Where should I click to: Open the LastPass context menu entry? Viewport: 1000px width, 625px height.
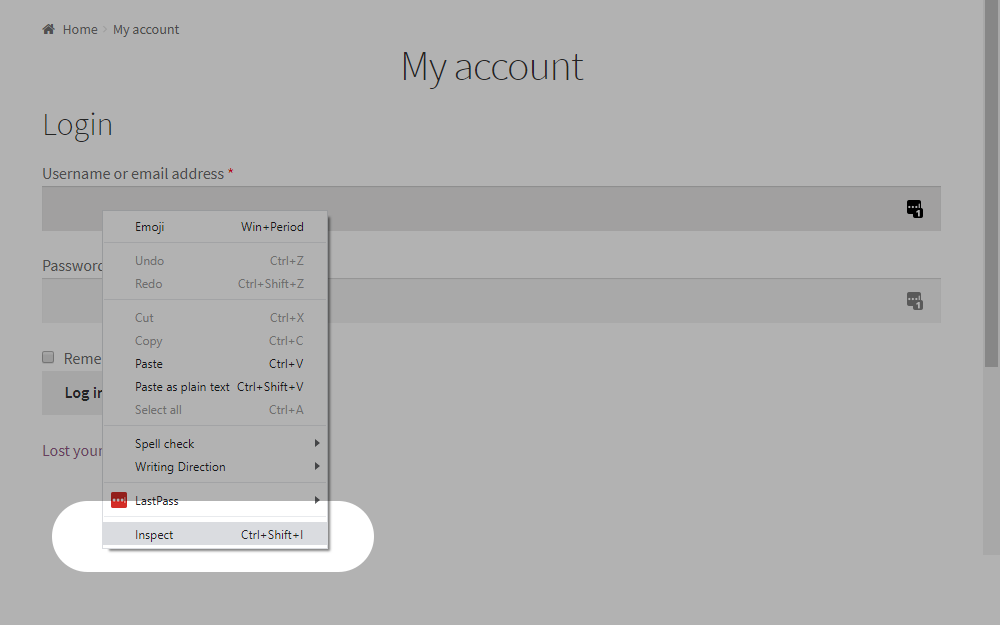coord(215,500)
